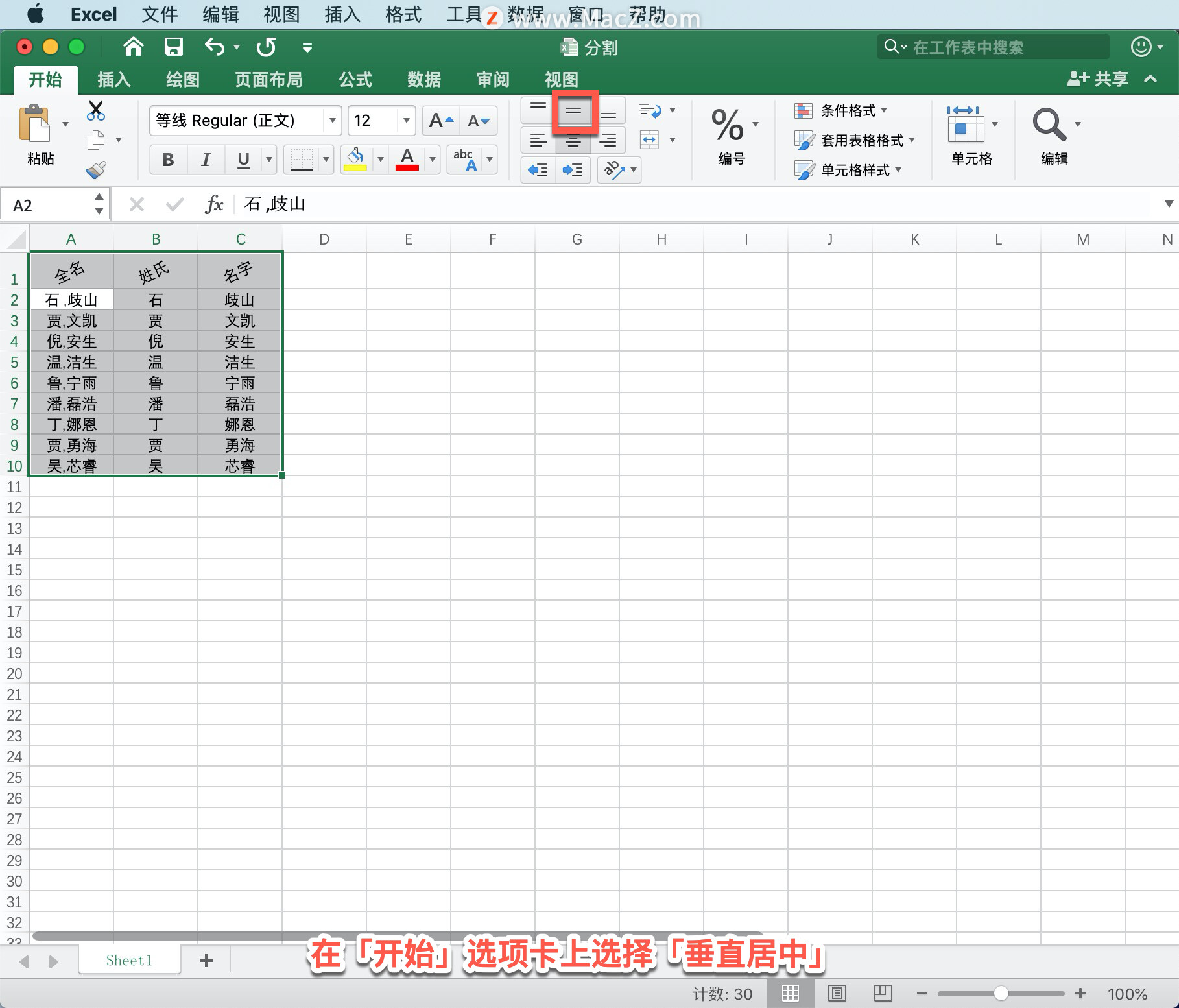Click the horizontal scrollbar

(x=397, y=936)
